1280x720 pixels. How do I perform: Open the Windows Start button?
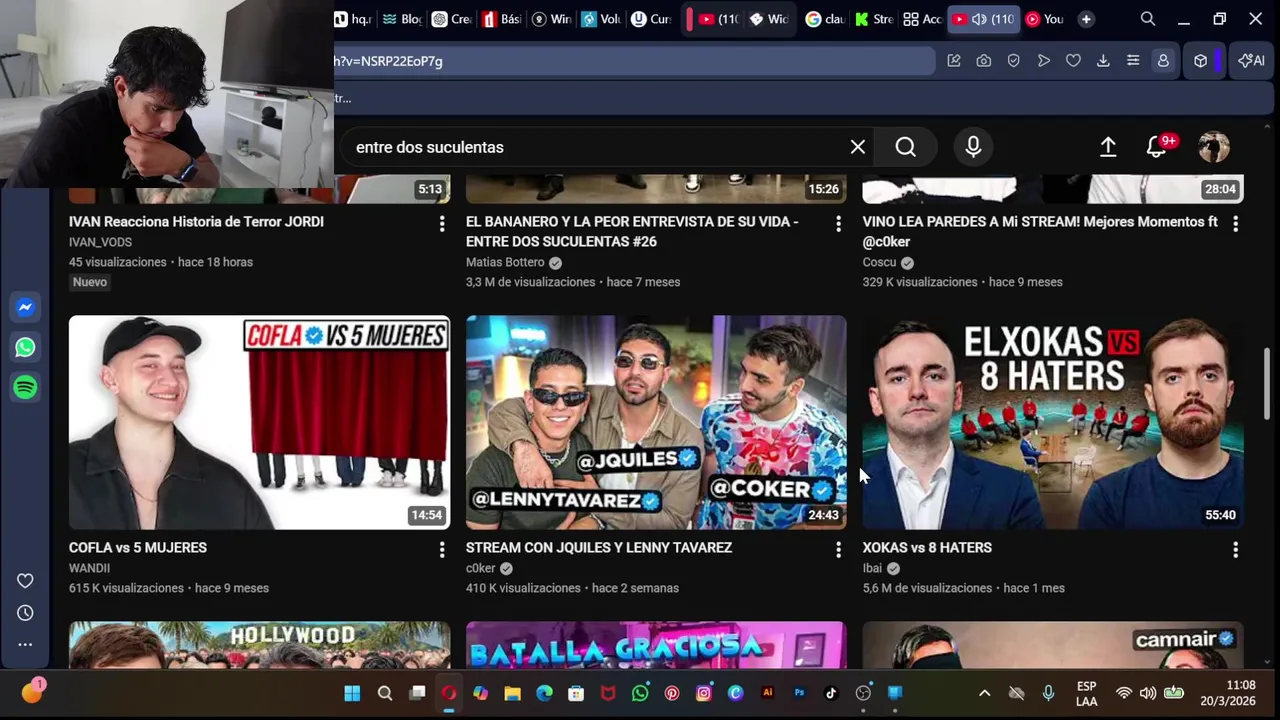[x=352, y=693]
